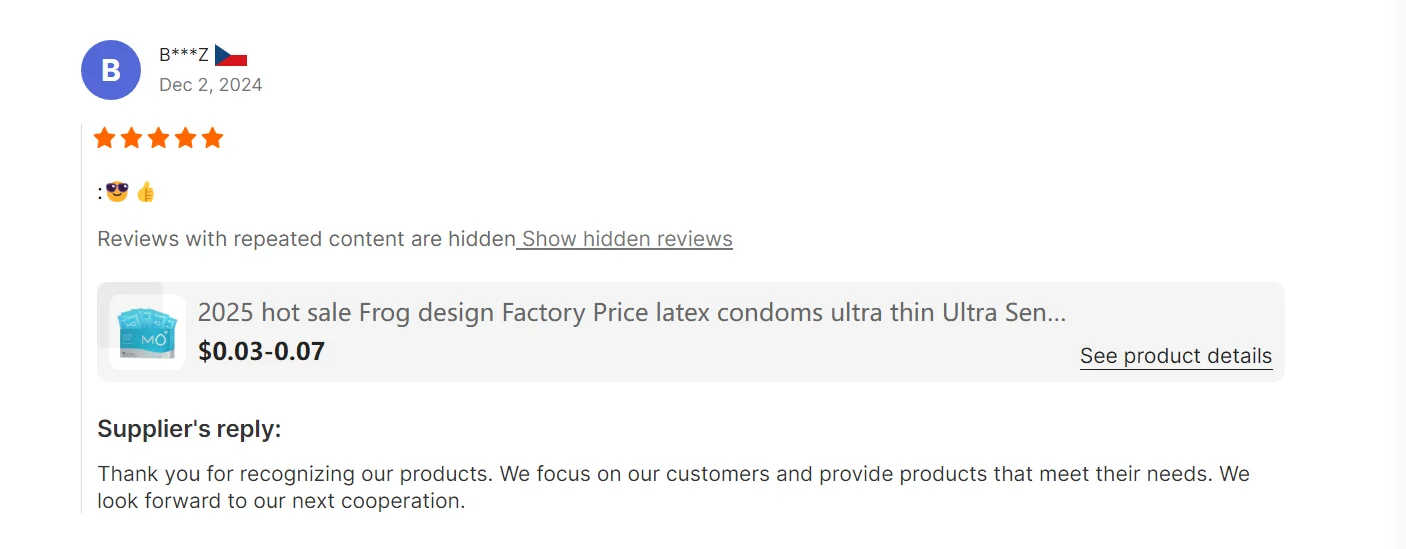This screenshot has width=1406, height=549.
Task: Click the Czech flag icon beside the username
Action: point(231,55)
